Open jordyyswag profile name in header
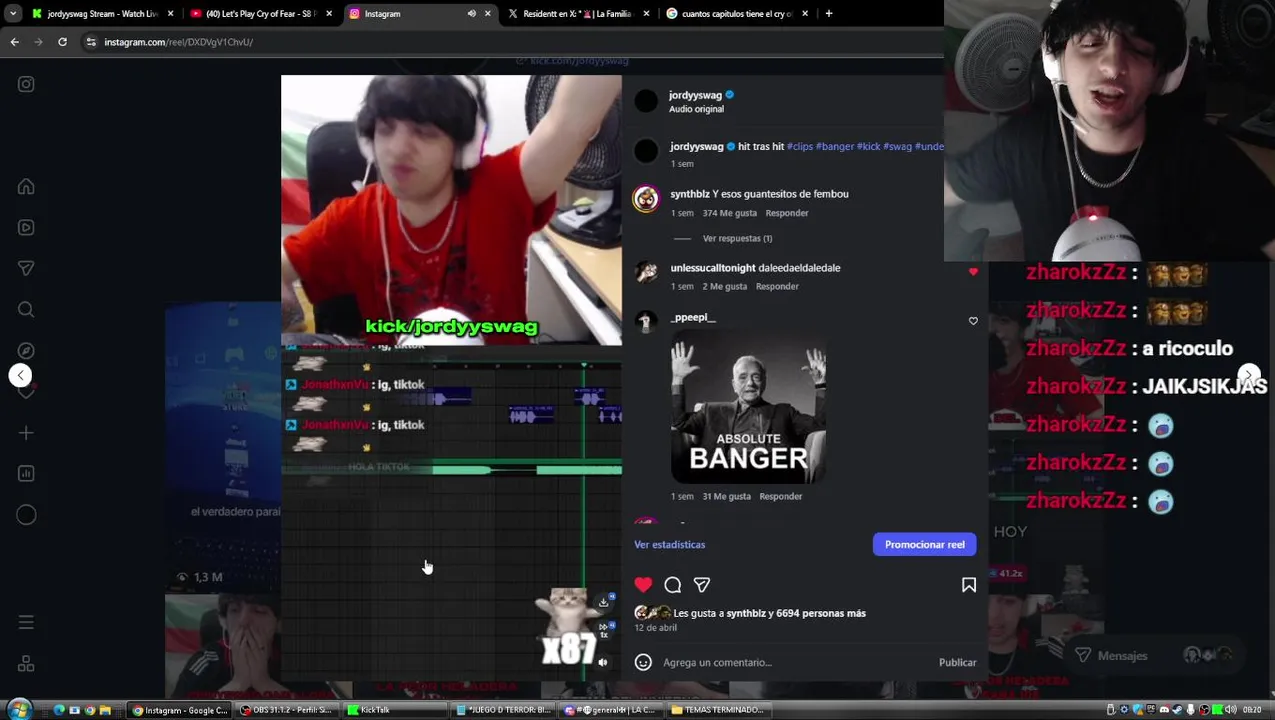The image size is (1275, 720). click(x=695, y=95)
